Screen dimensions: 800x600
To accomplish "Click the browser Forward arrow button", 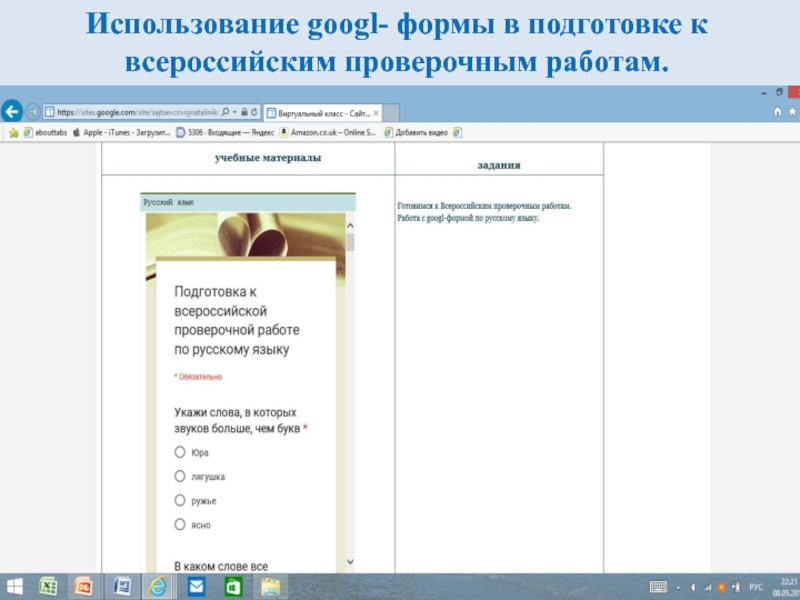I will pyautogui.click(x=32, y=111).
